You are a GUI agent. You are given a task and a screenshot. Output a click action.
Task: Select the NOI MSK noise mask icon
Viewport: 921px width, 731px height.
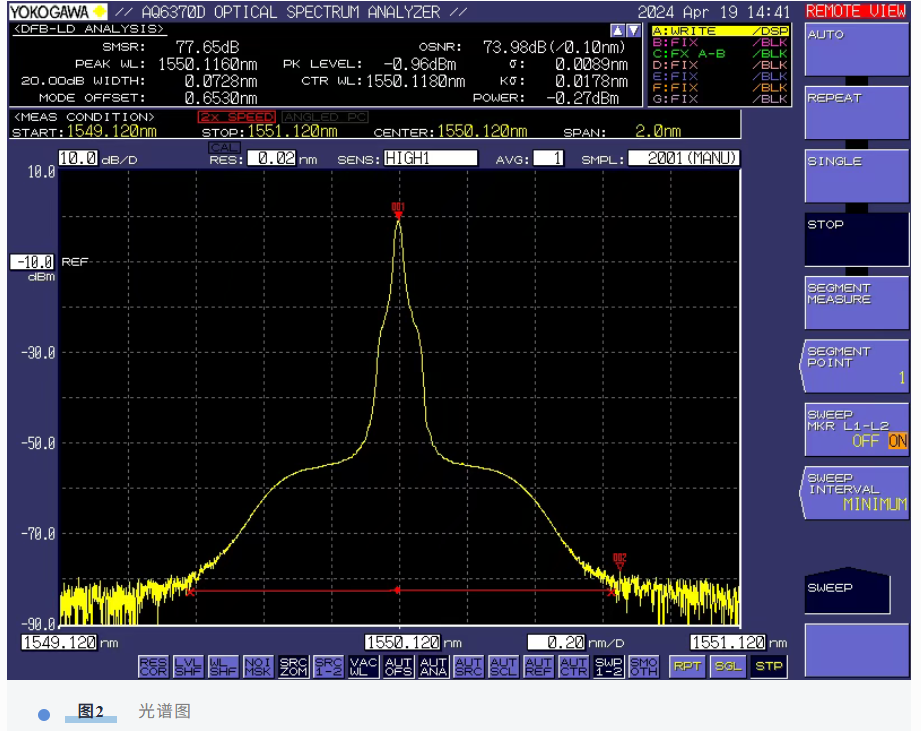(x=258, y=666)
